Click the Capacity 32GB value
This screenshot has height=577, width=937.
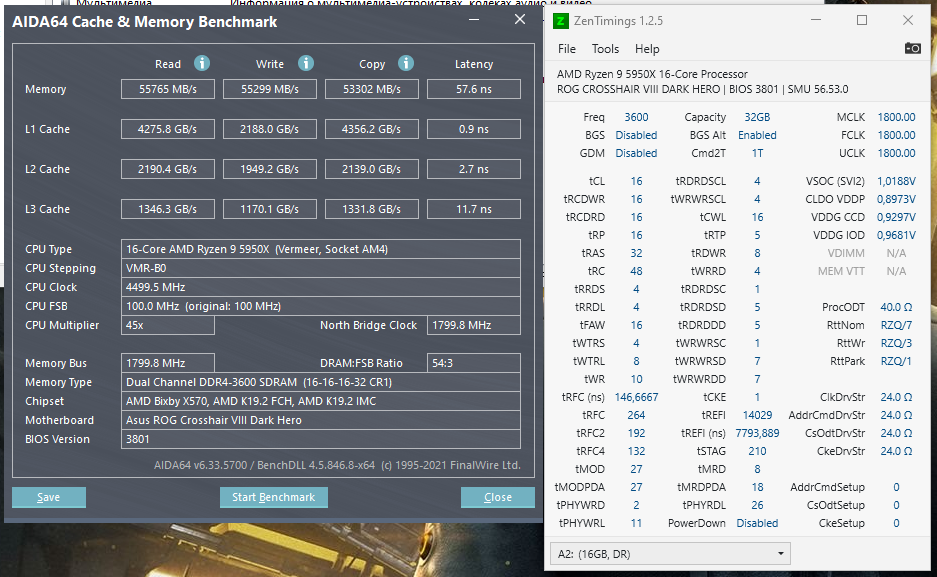point(757,117)
